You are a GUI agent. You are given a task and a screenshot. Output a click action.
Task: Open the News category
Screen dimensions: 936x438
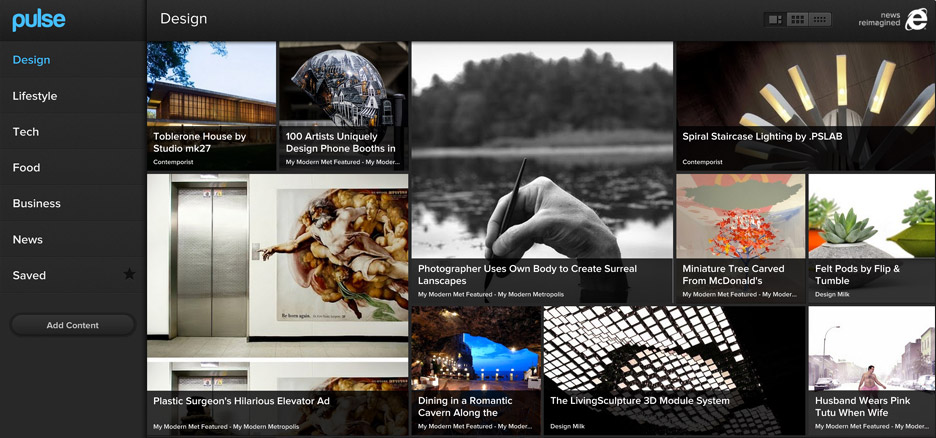click(x=28, y=240)
